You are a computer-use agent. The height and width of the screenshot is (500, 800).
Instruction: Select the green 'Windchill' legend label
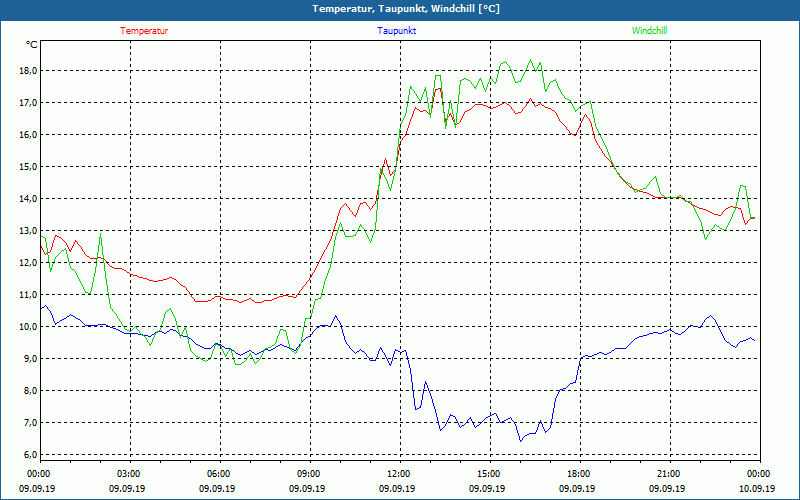click(x=649, y=31)
